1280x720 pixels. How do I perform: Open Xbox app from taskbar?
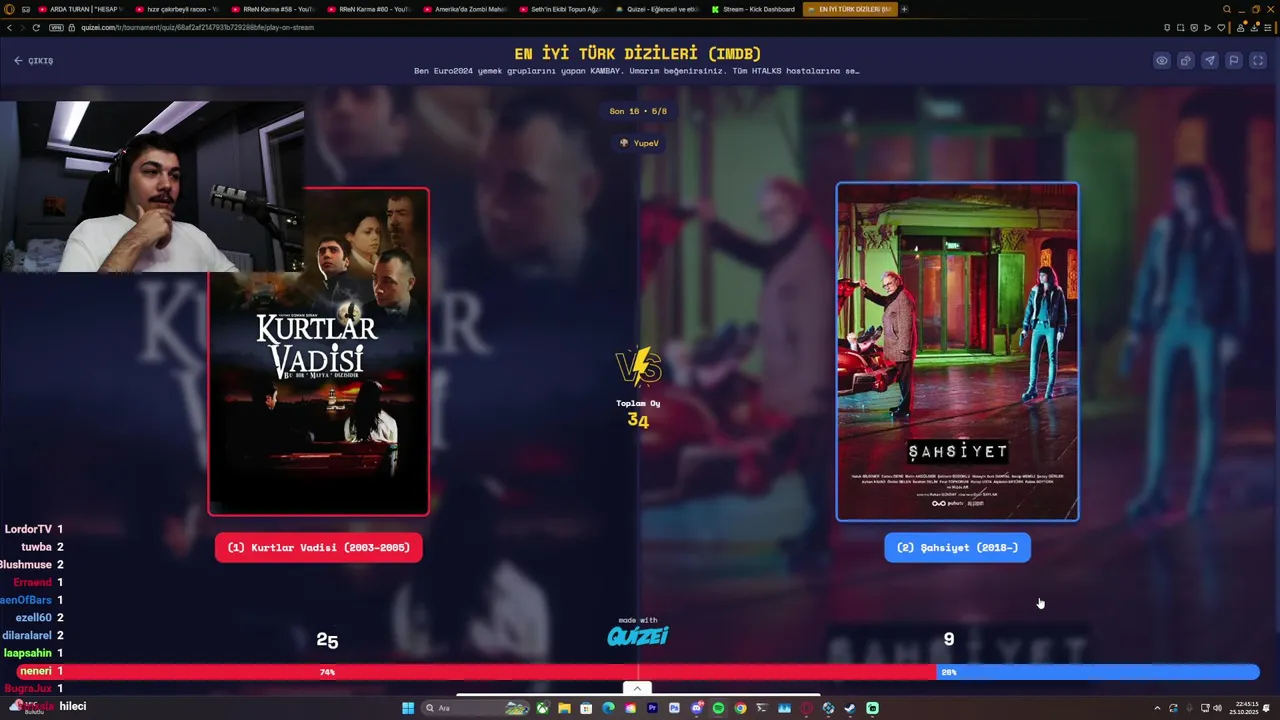(x=542, y=708)
